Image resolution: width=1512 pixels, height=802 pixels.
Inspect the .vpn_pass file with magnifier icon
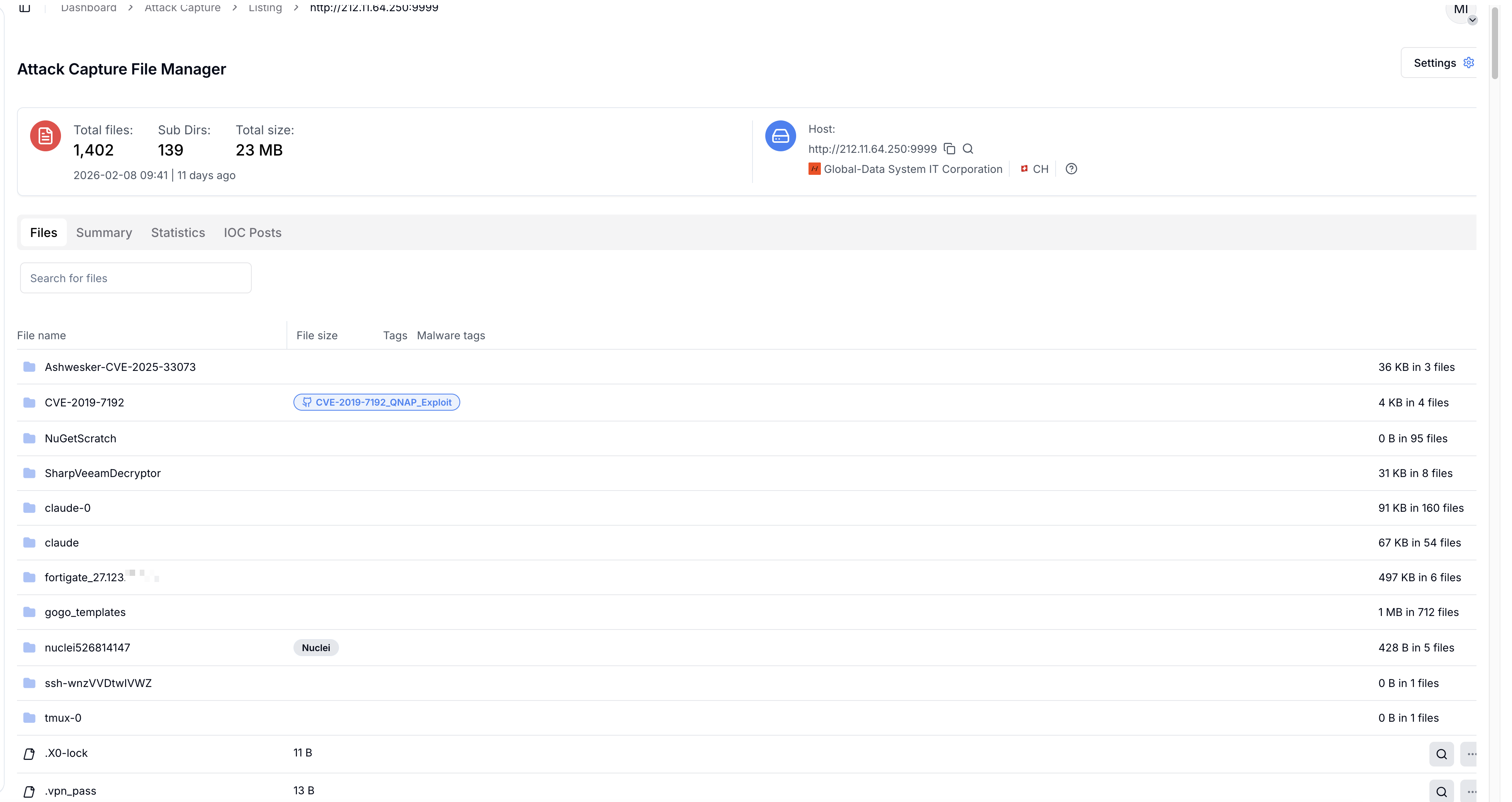pyautogui.click(x=1441, y=792)
